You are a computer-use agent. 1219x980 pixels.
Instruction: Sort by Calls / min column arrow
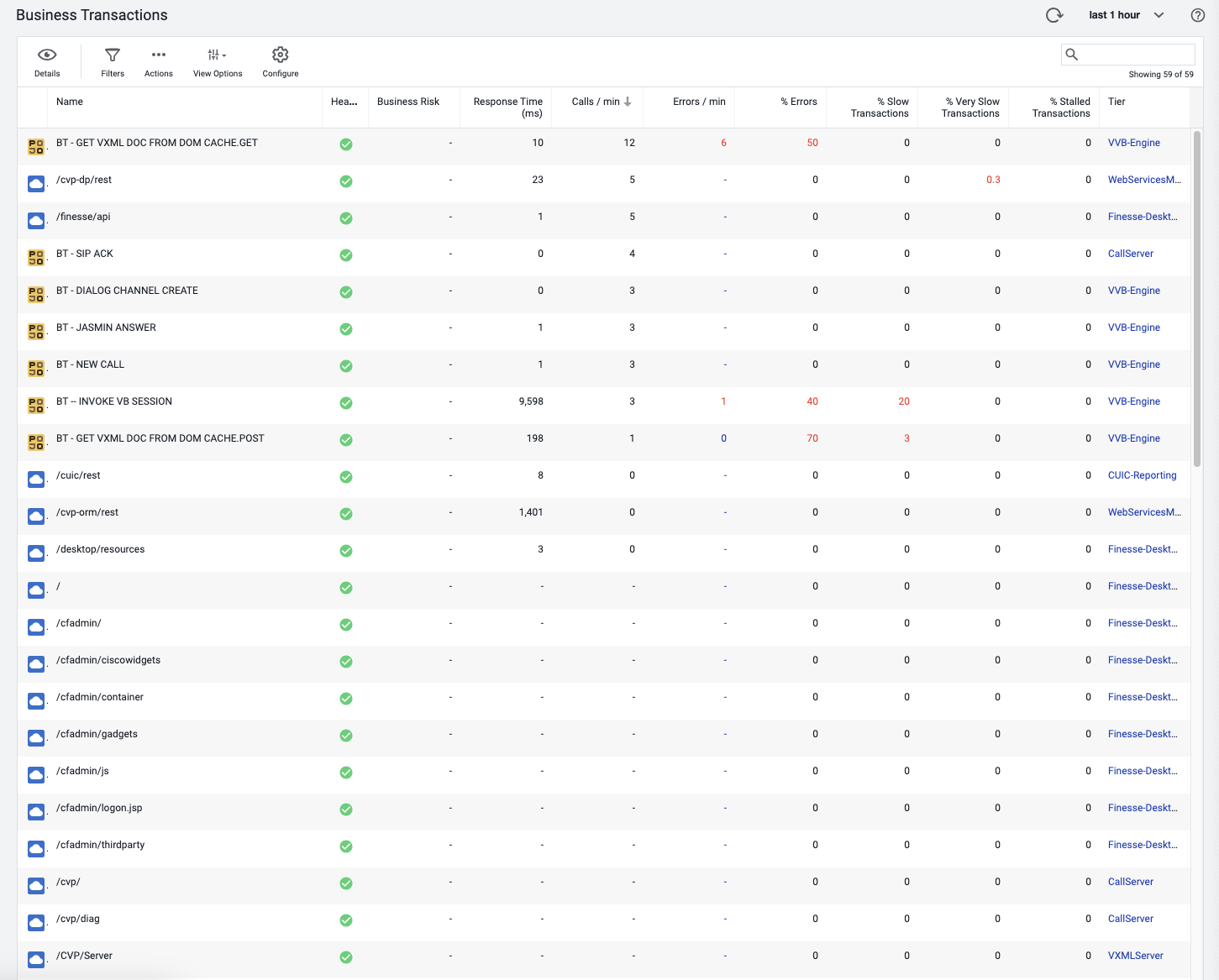pos(628,102)
